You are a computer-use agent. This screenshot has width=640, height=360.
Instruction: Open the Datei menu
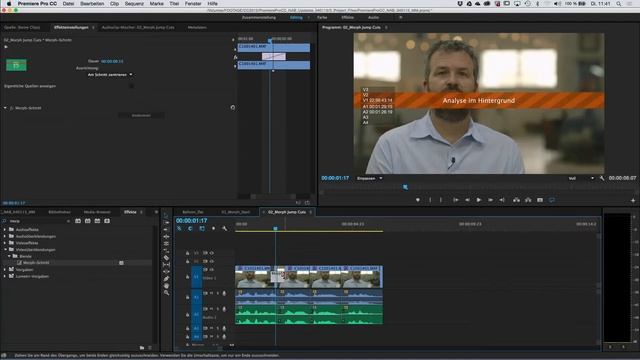coord(68,4)
